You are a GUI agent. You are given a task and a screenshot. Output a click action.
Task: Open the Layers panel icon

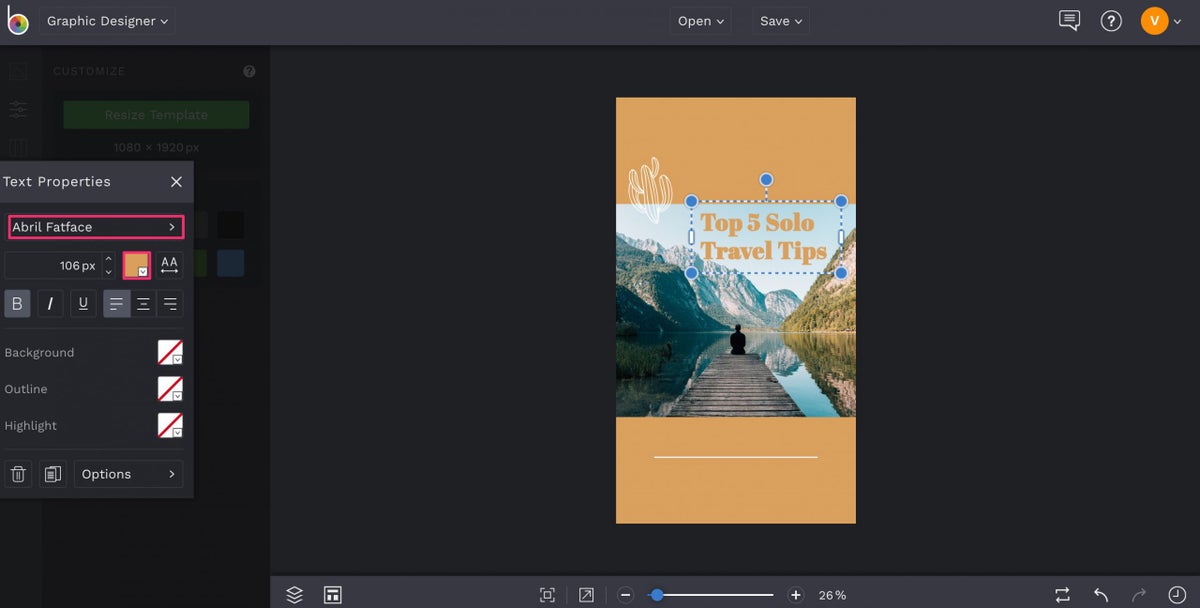(x=294, y=593)
